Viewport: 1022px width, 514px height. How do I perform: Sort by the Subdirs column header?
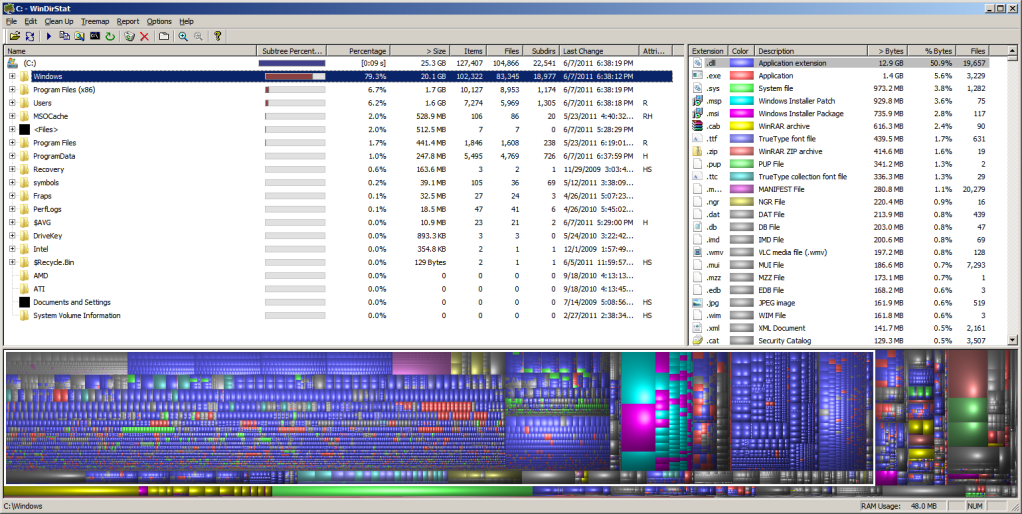[x=543, y=51]
